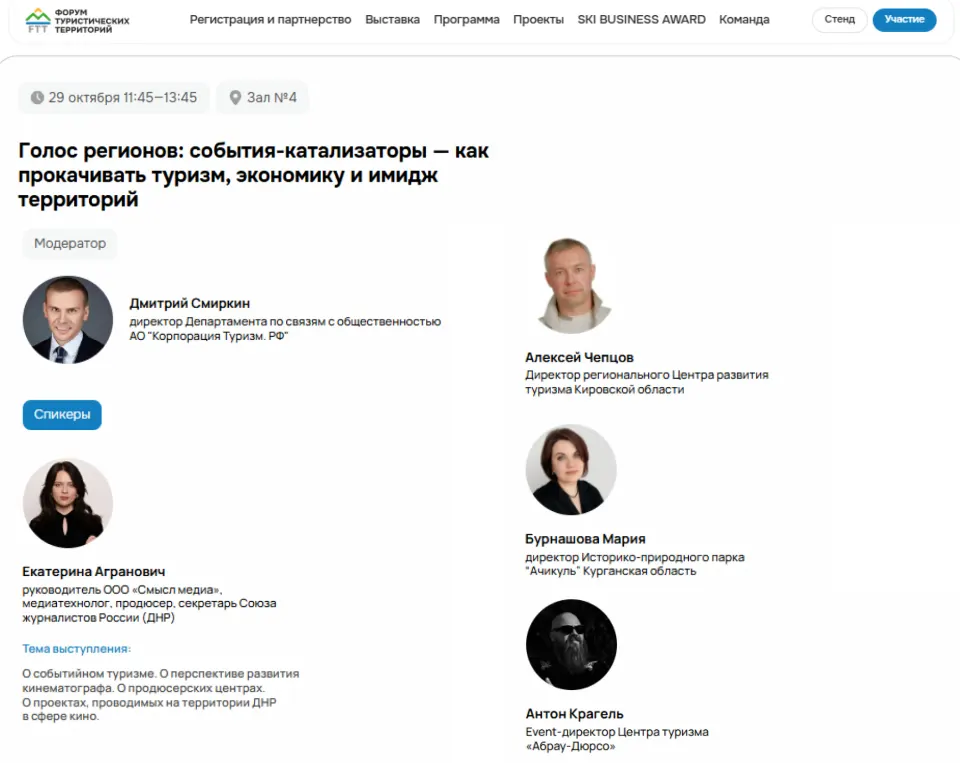This screenshot has height=763, width=960.
Task: Click Бурнашова's title директор Историко-природного парка
Action: click(635, 564)
